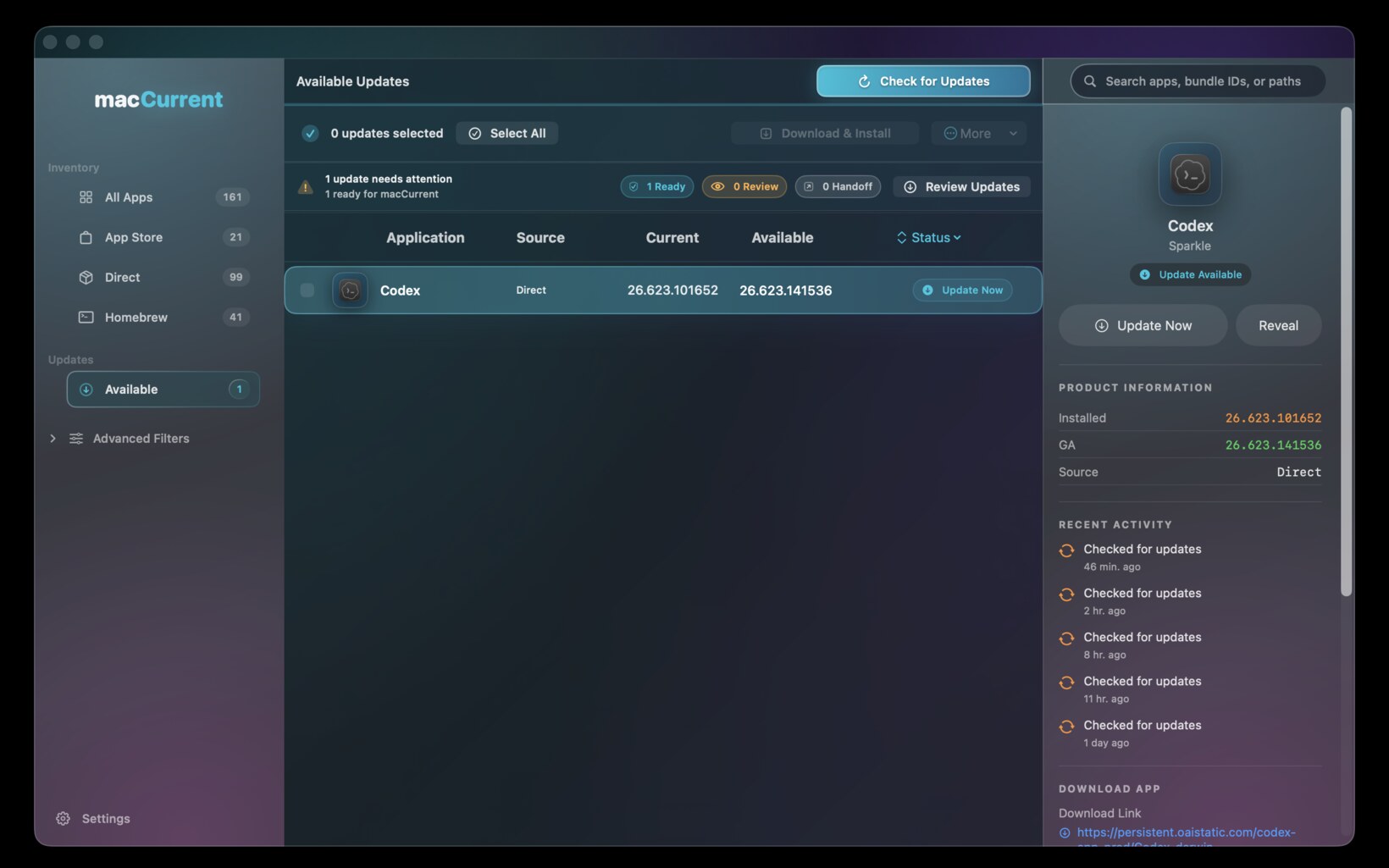
Task: Toggle the 0 Handoff filter pill
Action: (838, 186)
